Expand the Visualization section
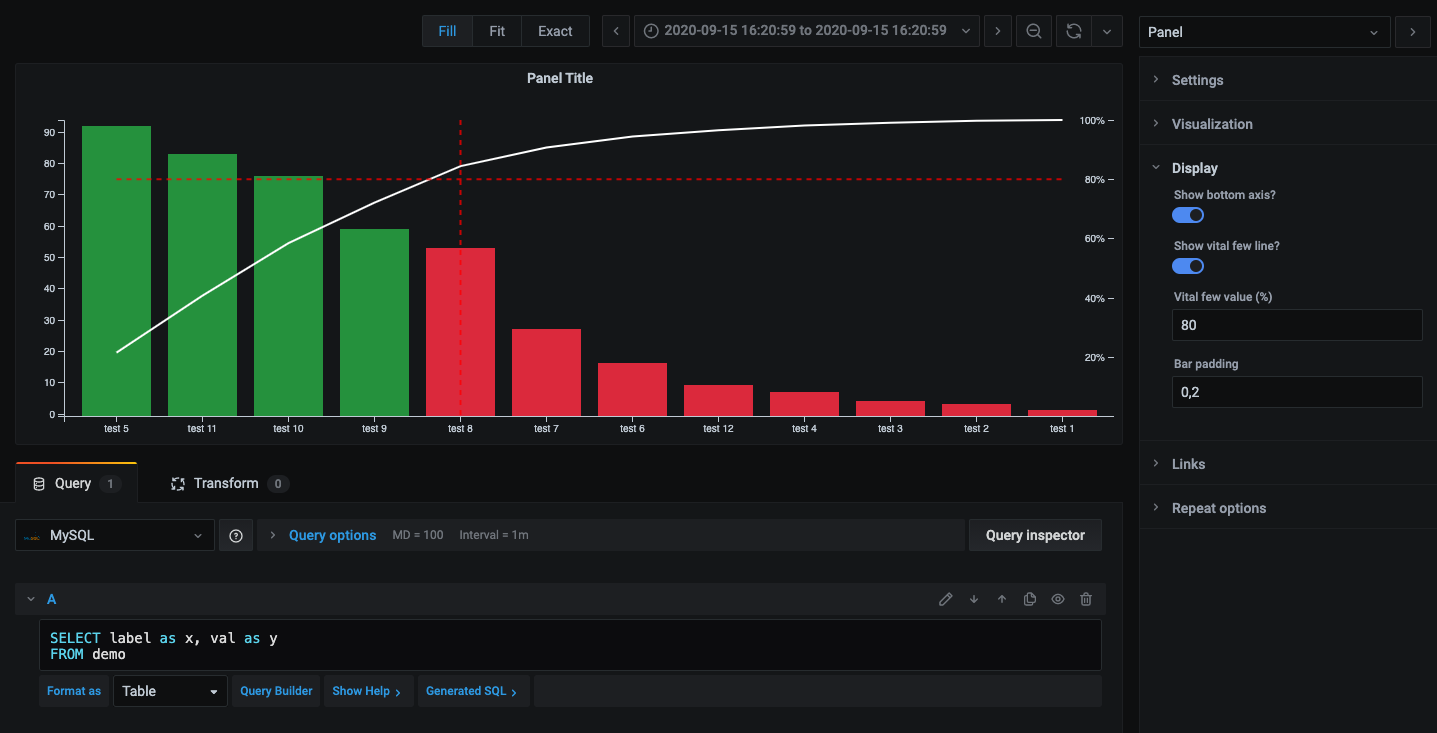Image resolution: width=1437 pixels, height=733 pixels. point(1212,124)
